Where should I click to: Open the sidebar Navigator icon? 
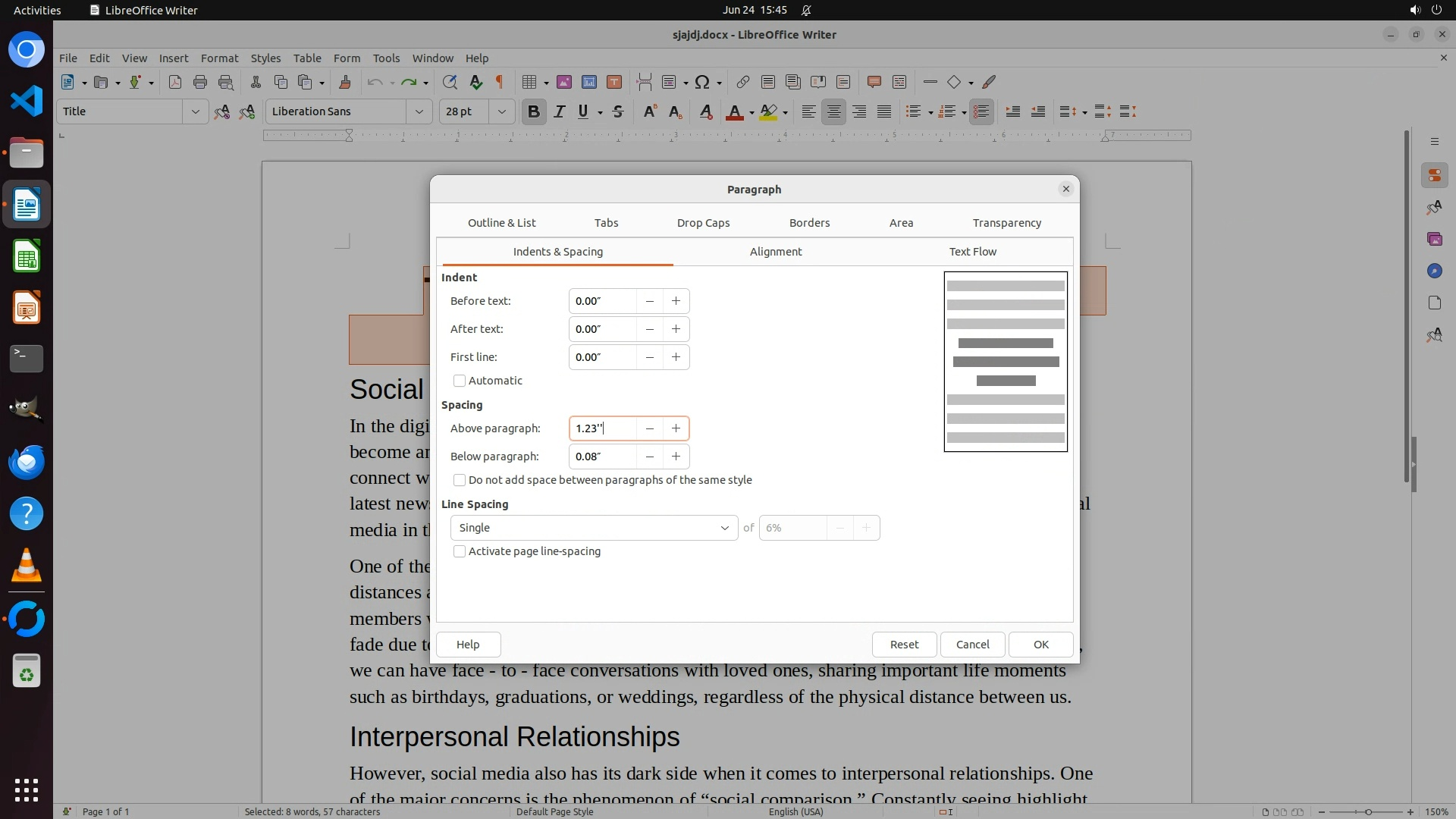(1434, 271)
